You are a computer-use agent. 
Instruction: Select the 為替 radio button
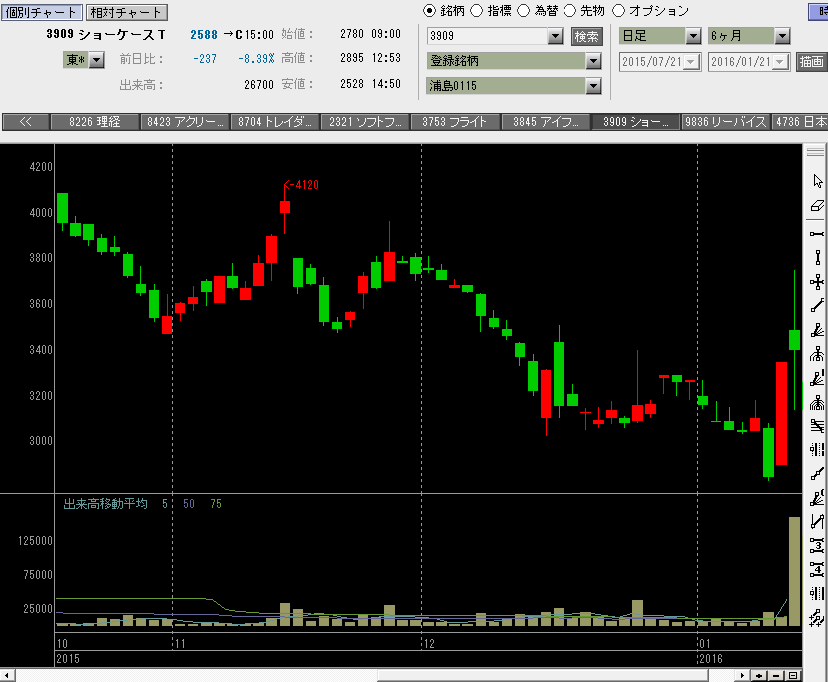(523, 11)
